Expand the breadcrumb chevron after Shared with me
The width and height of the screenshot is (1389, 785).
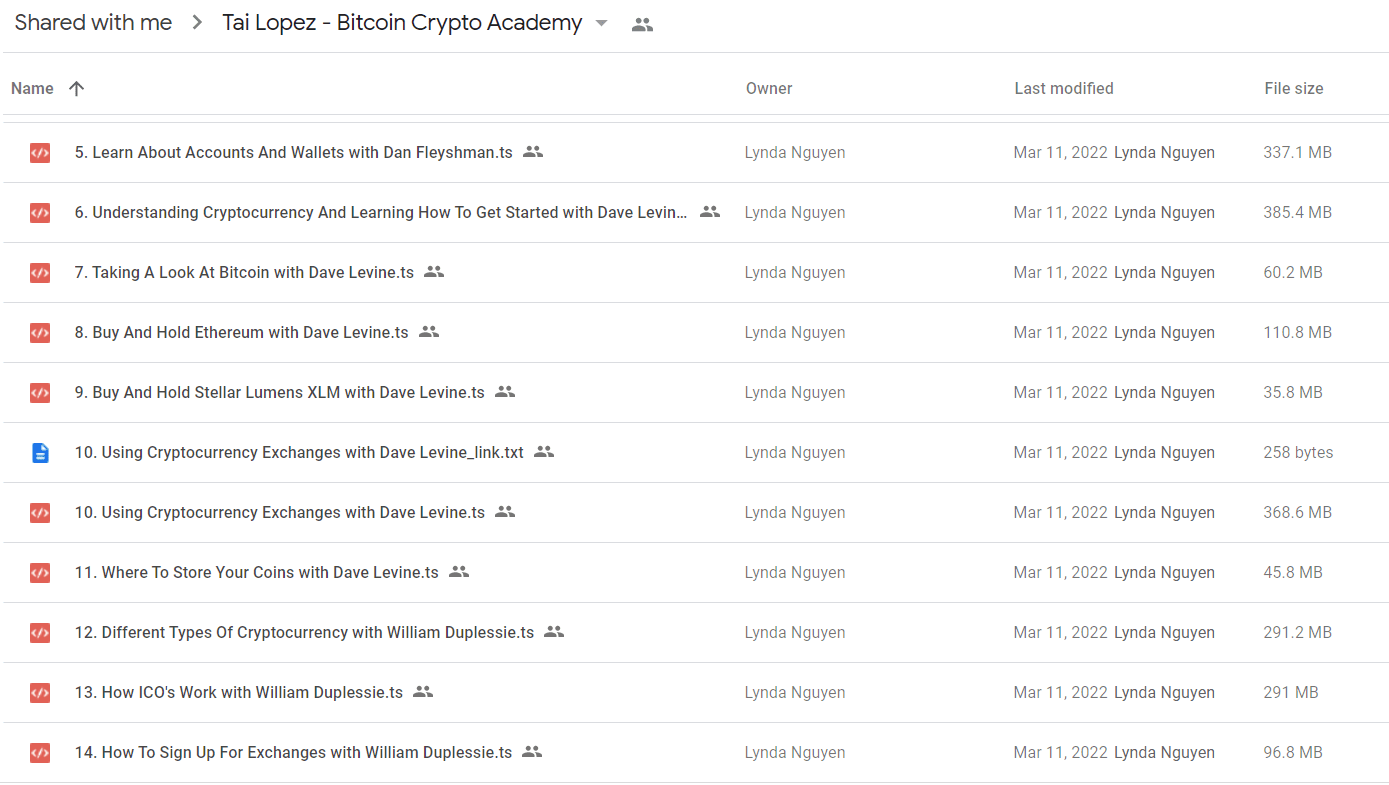click(x=197, y=23)
